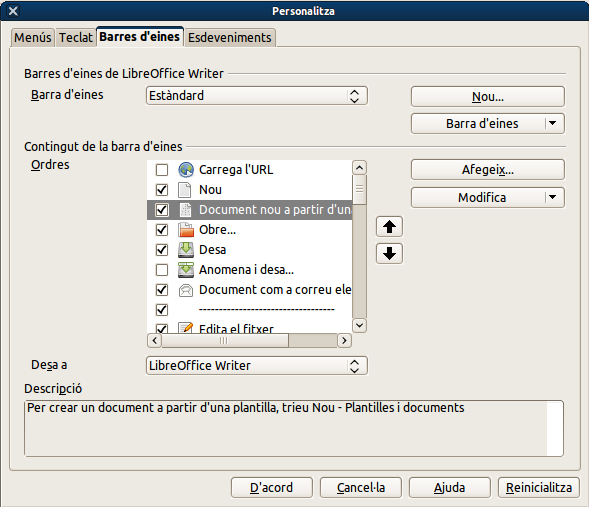The height and width of the screenshot is (507, 589).
Task: Confirm with the D'acord button
Action: click(272, 487)
